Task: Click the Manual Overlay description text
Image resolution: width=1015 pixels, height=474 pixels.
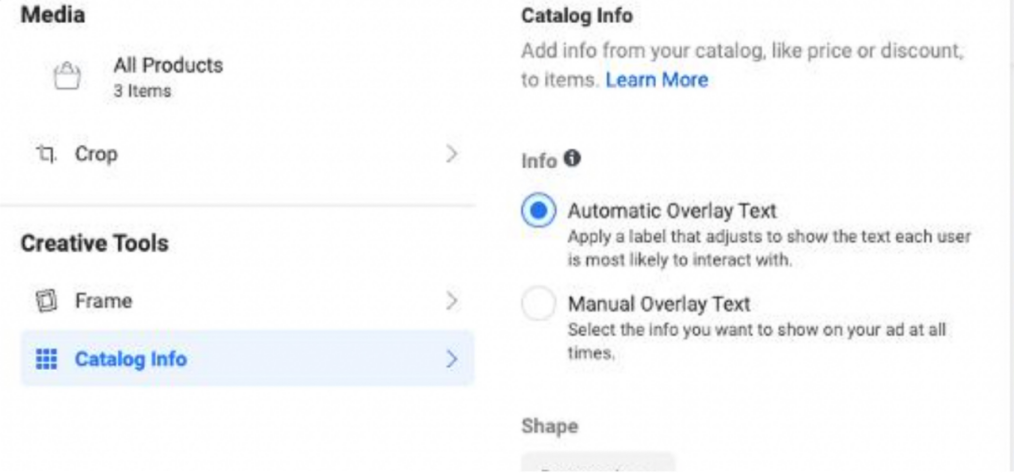Action: pyautogui.click(x=757, y=342)
